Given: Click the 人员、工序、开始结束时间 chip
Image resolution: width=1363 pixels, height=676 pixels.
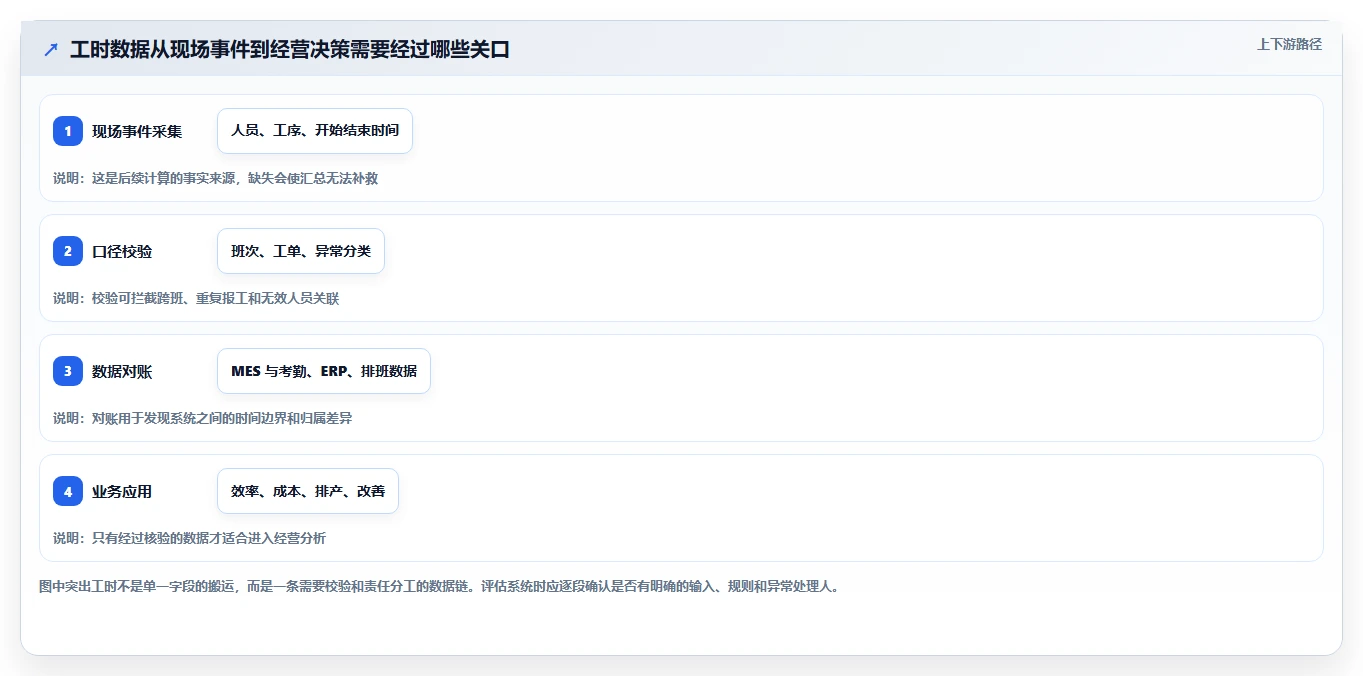Looking at the screenshot, I should click(x=315, y=131).
